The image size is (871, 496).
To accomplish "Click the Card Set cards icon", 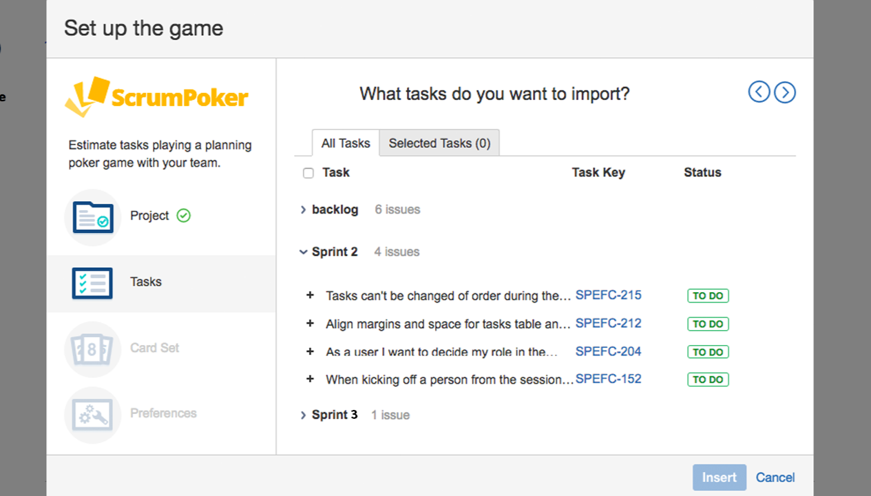I will [x=93, y=349].
